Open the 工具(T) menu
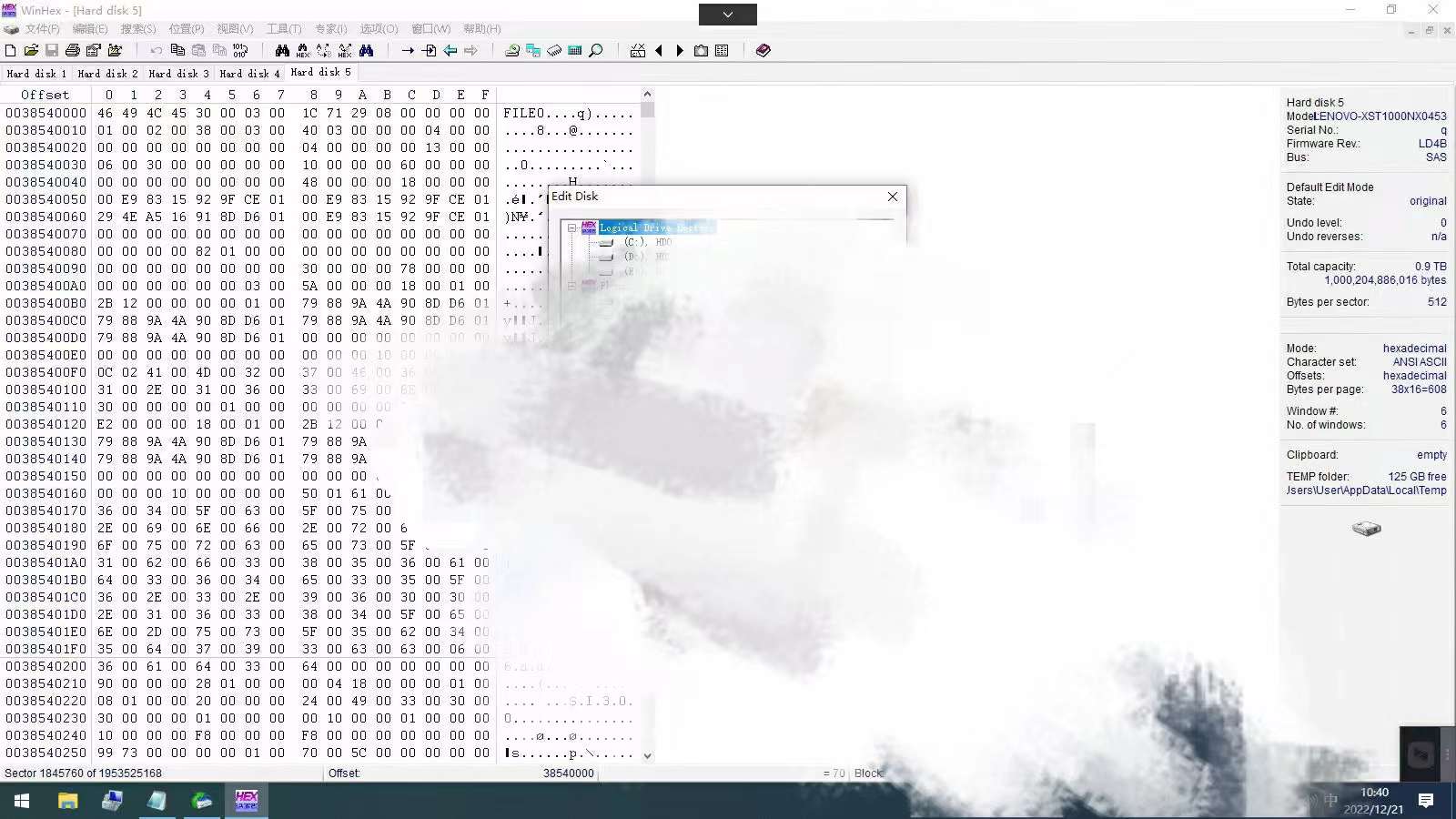This screenshot has width=1456, height=819. [284, 29]
